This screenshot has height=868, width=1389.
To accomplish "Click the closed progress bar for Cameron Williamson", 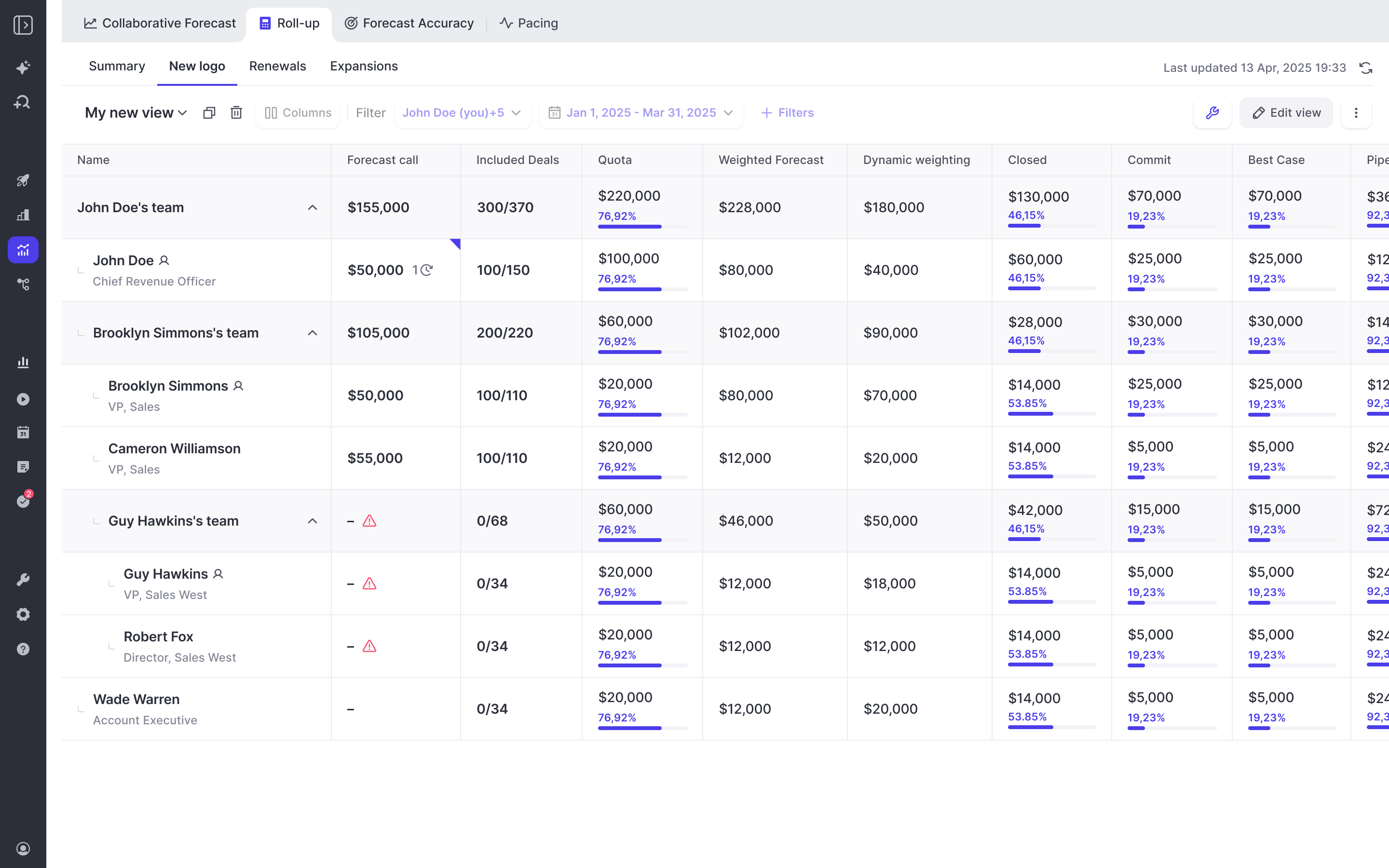I will coord(1051,476).
